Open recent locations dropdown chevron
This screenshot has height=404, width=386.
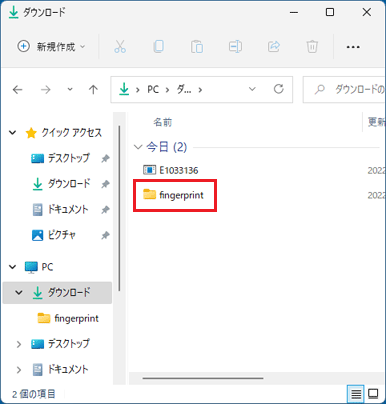70,89
